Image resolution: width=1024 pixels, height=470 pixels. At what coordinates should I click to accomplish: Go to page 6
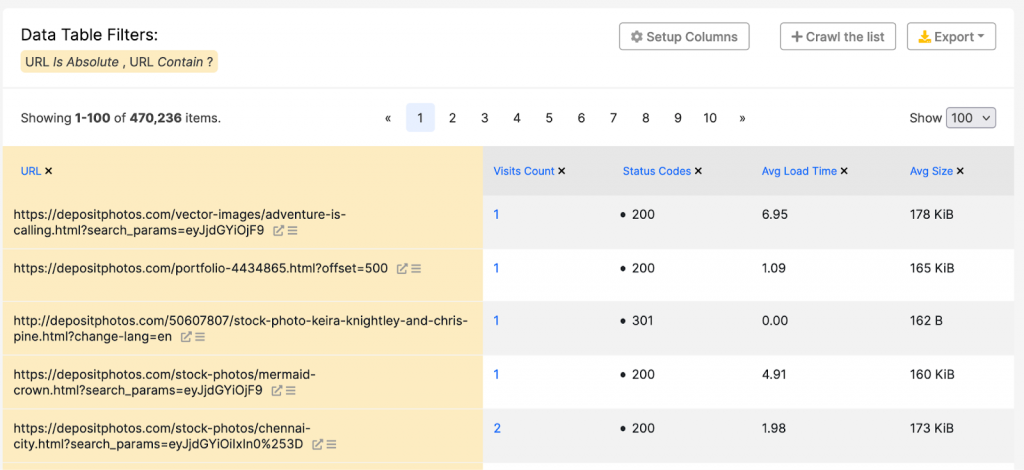click(581, 118)
